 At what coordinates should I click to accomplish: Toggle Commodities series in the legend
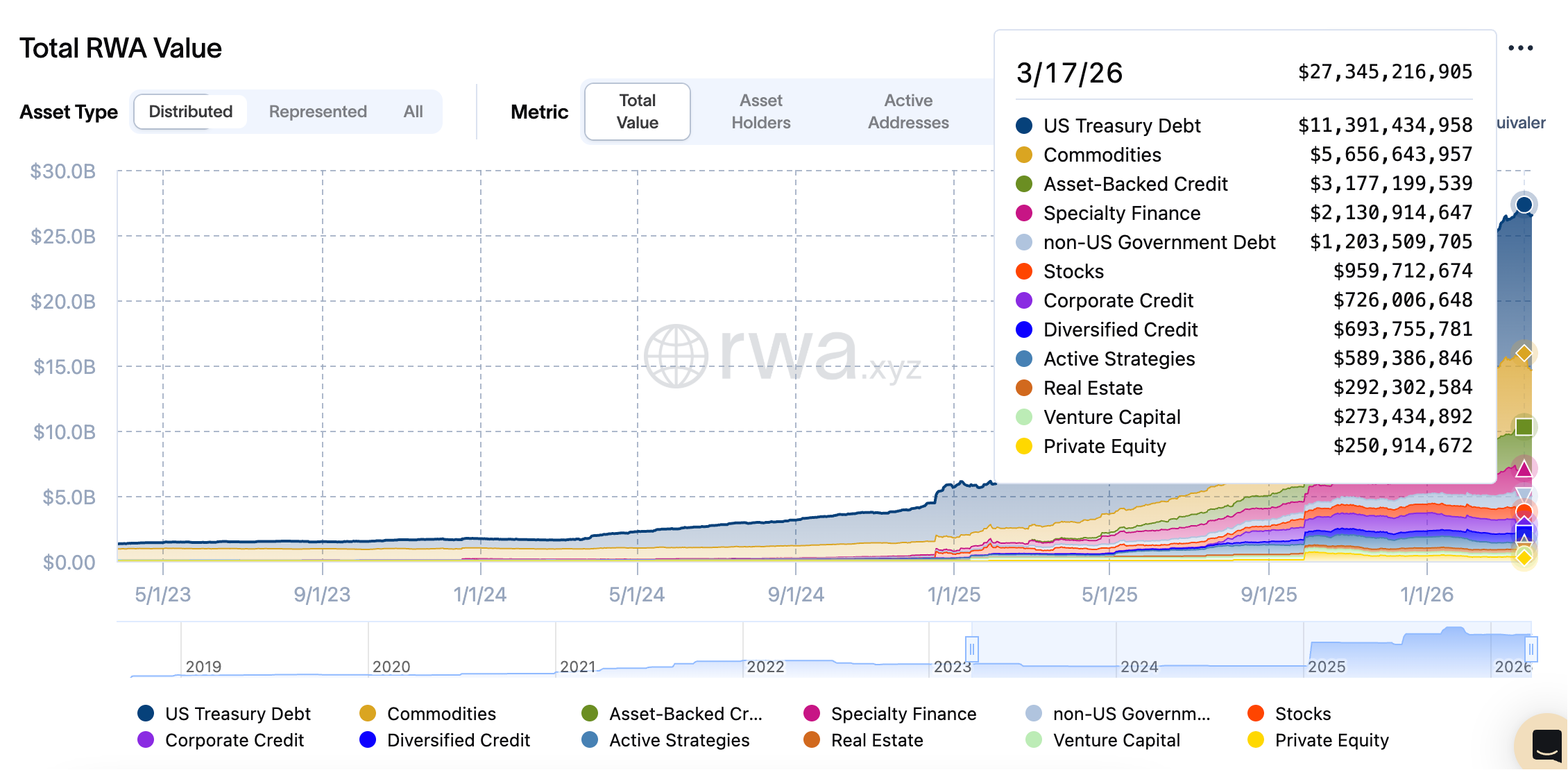[x=427, y=714]
